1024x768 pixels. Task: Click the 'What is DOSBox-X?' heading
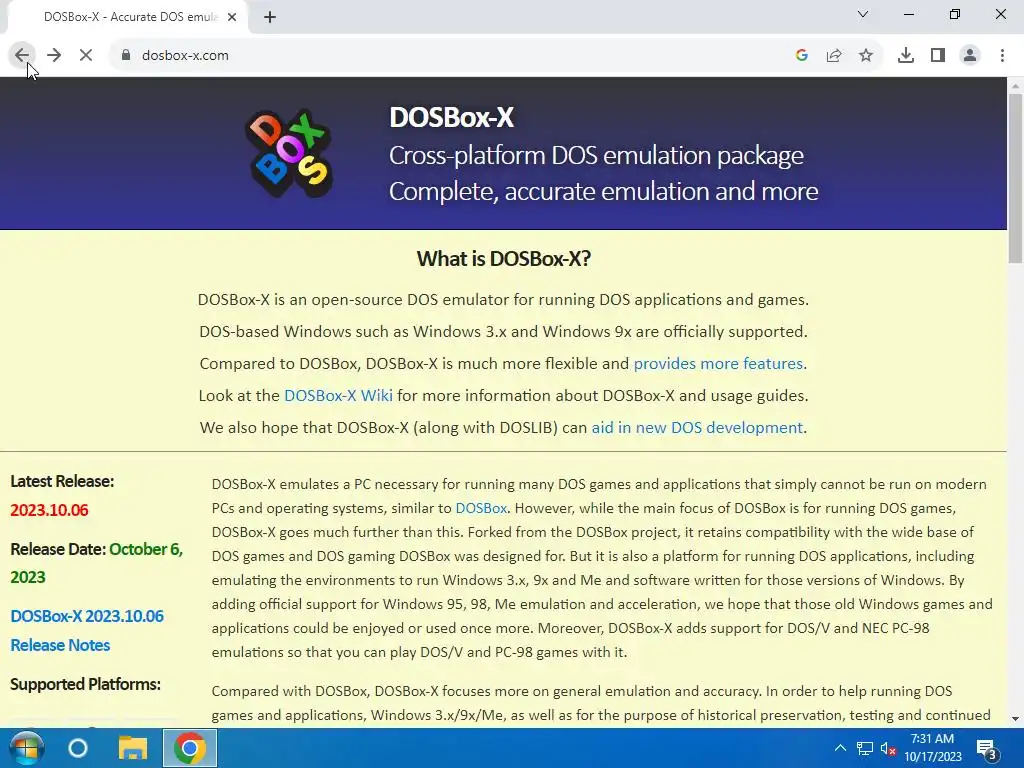click(504, 259)
